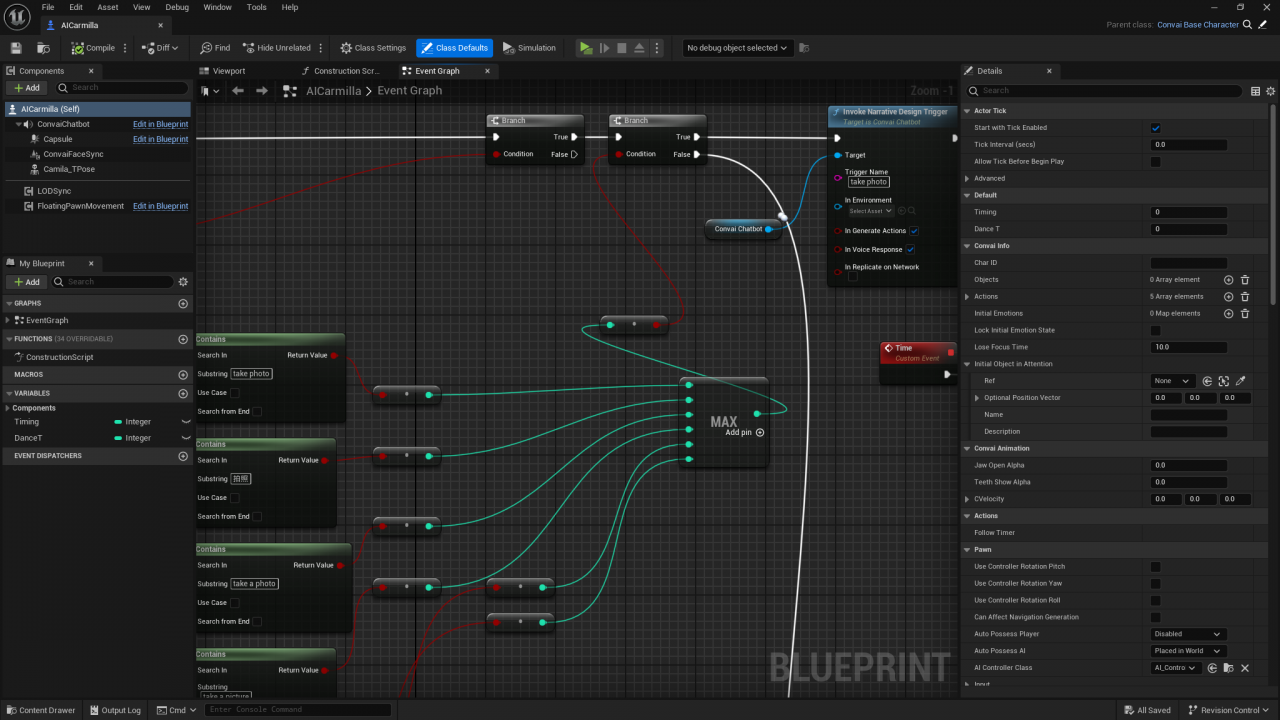Switch to the Viewport tab
This screenshot has width=1280, height=720.
coord(229,71)
